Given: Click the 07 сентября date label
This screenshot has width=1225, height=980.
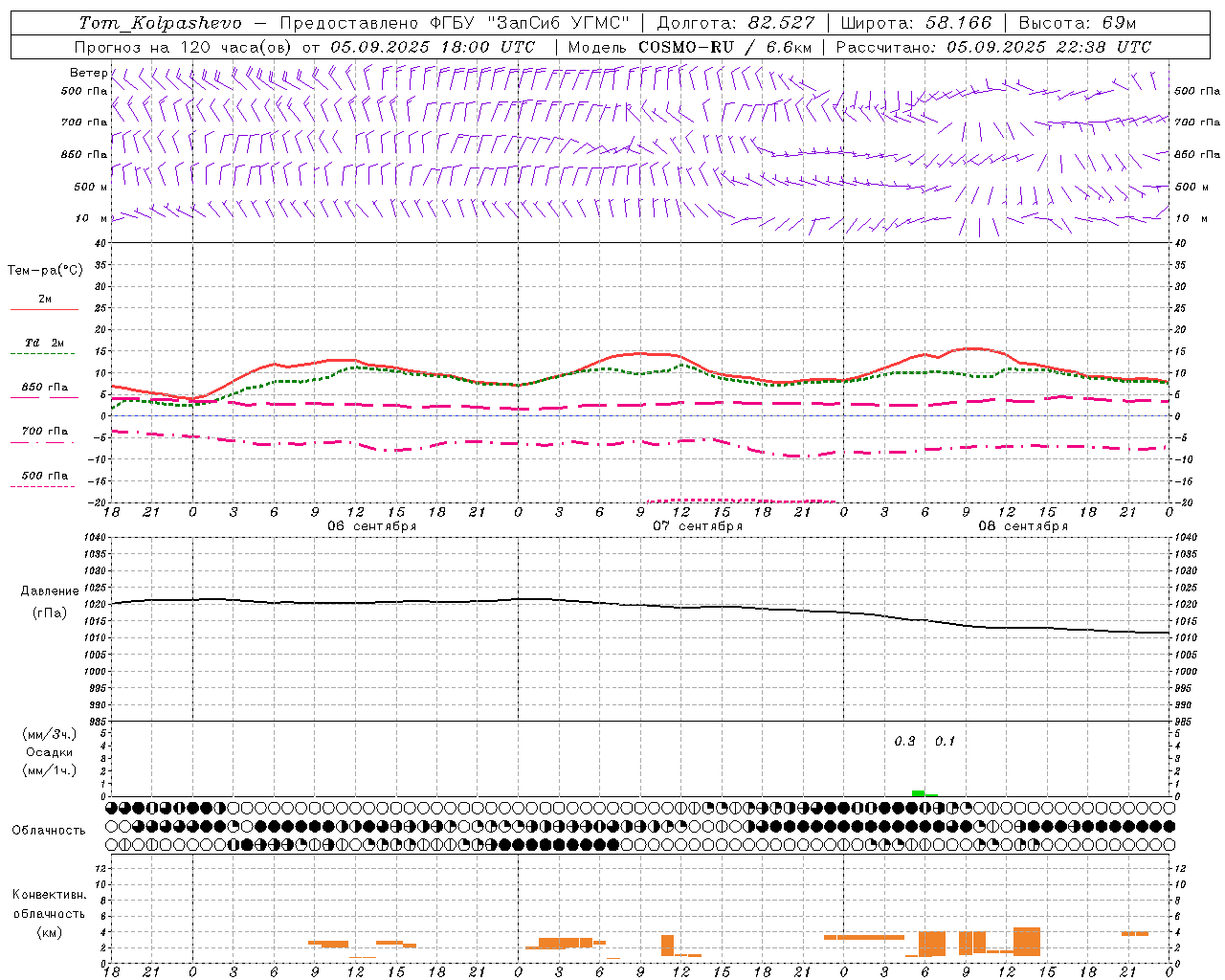Looking at the screenshot, I should click(698, 526).
